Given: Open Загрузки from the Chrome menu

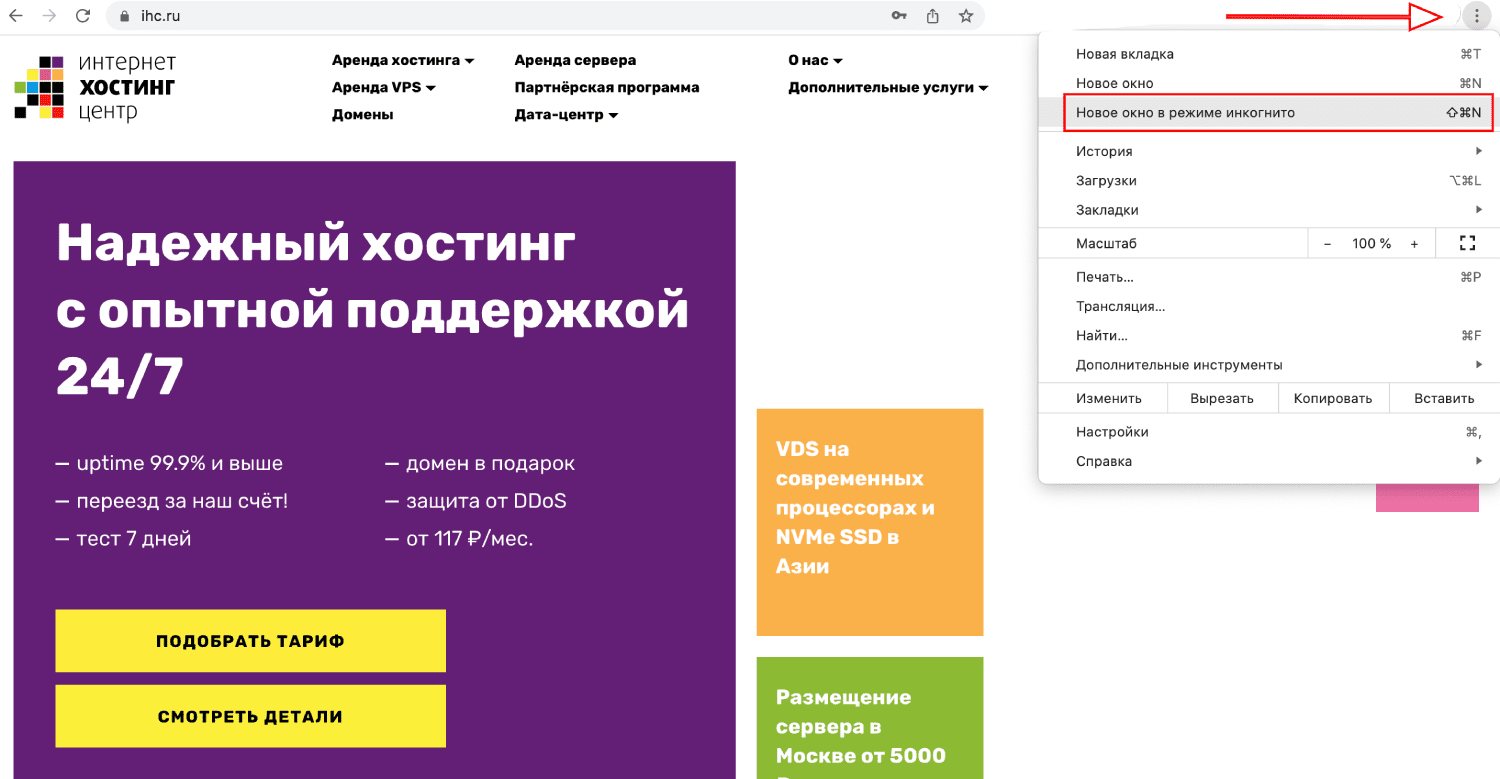Looking at the screenshot, I should [1269, 181].
